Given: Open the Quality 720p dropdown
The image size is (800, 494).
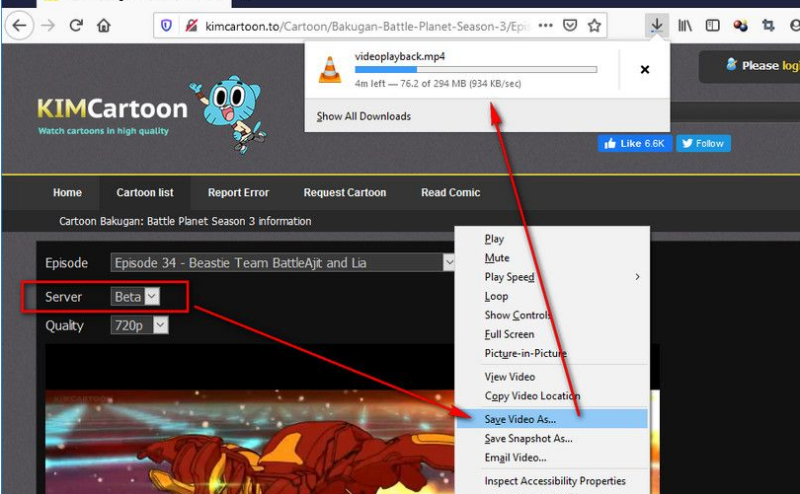Looking at the screenshot, I should 139,325.
